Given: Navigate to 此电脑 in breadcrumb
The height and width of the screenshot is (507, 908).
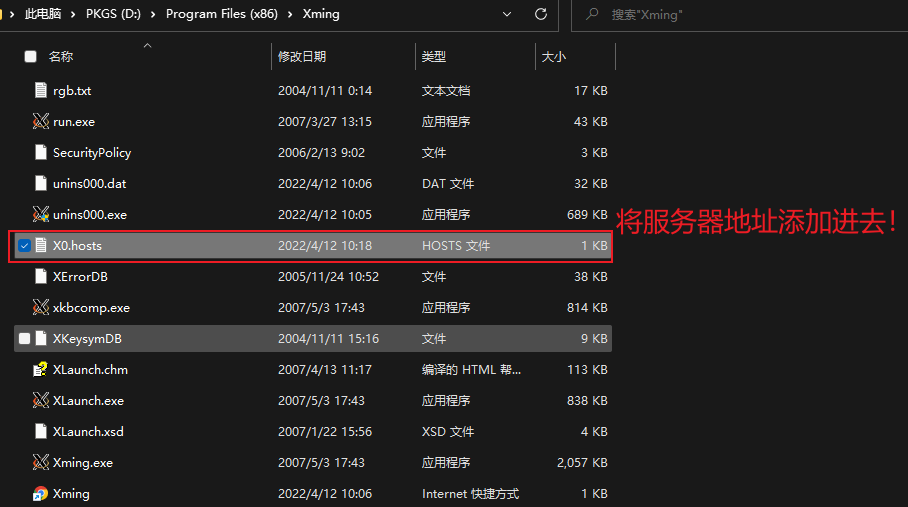Looking at the screenshot, I should coord(43,14).
